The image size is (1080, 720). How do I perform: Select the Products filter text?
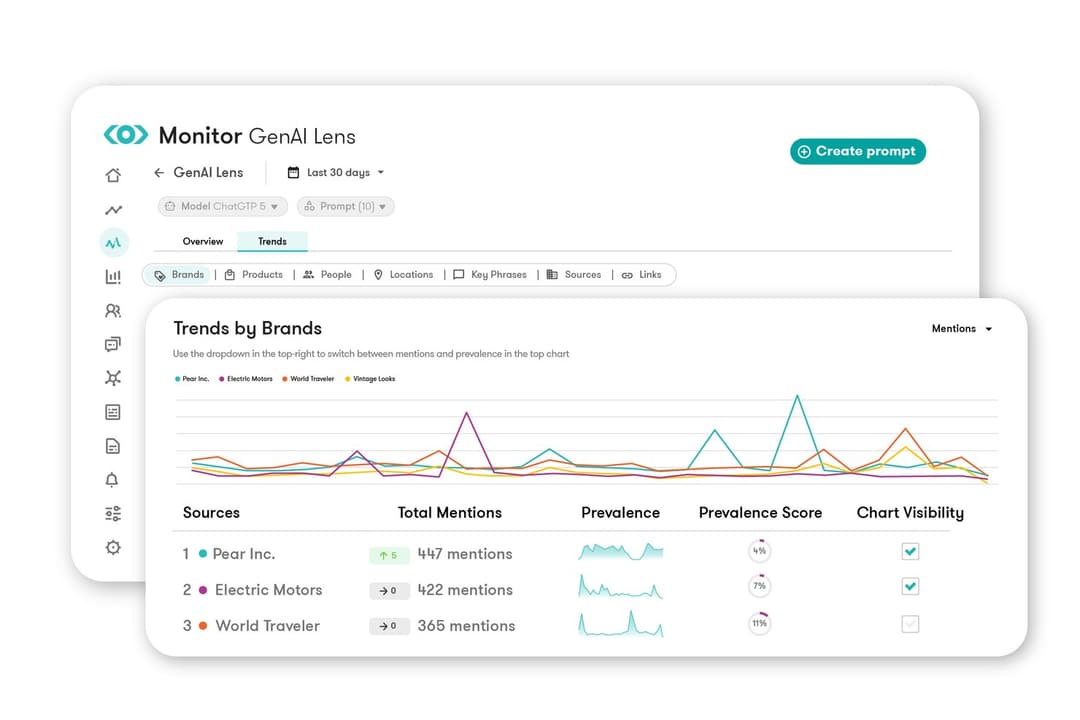point(262,274)
